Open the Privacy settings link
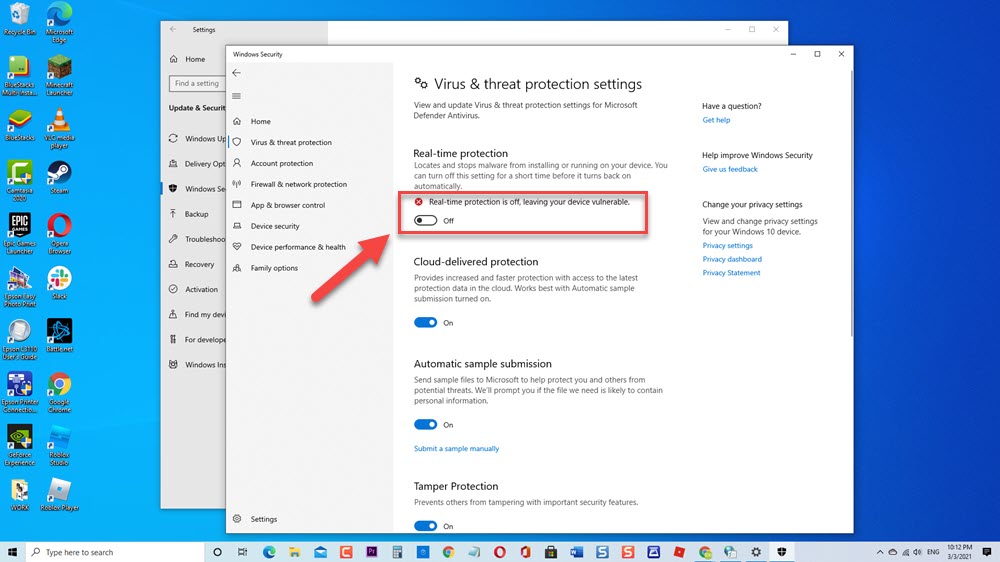 coord(727,246)
